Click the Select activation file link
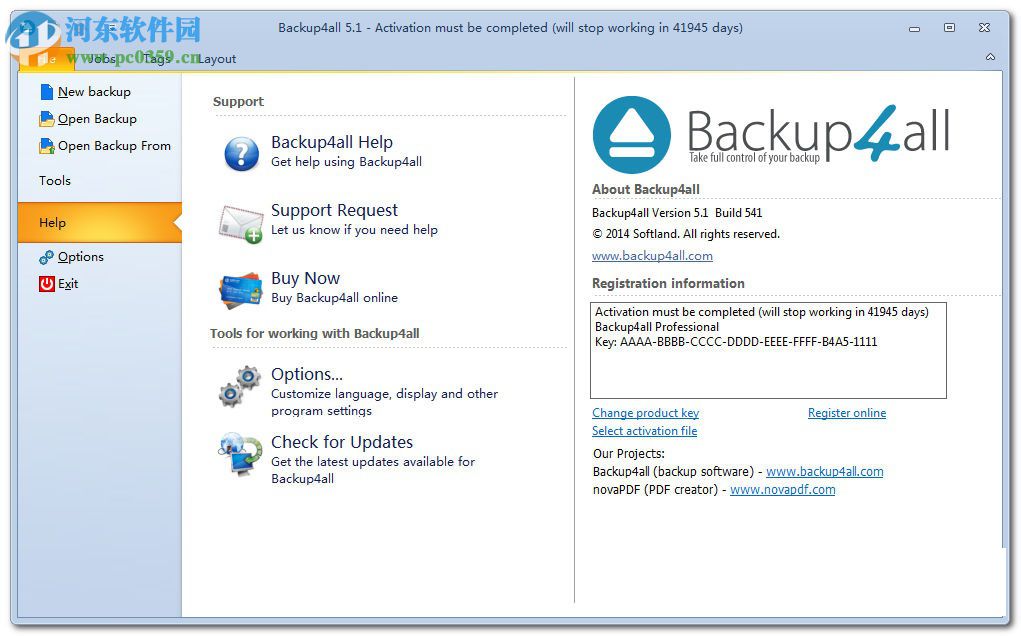Image resolution: width=1021 pixels, height=636 pixels. (644, 431)
